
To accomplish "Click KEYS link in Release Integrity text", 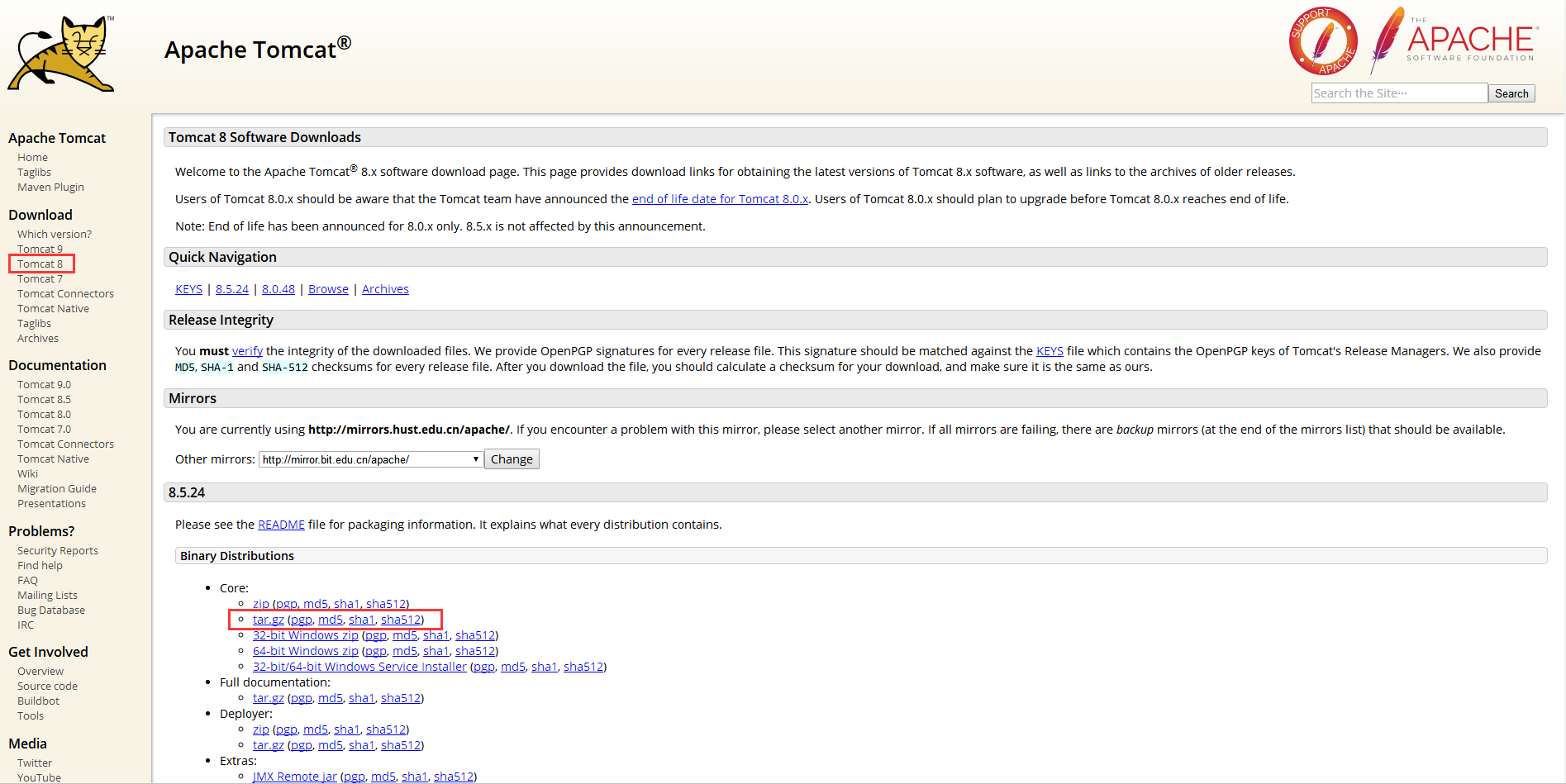I will click(x=1050, y=351).
